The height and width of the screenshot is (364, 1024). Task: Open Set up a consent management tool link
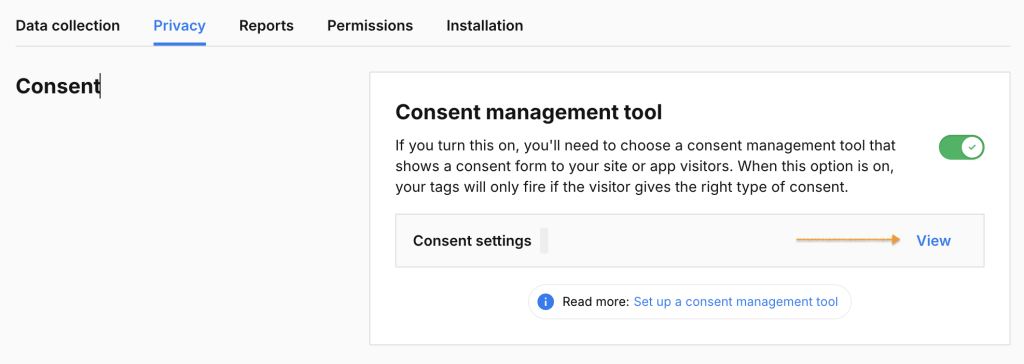736,302
